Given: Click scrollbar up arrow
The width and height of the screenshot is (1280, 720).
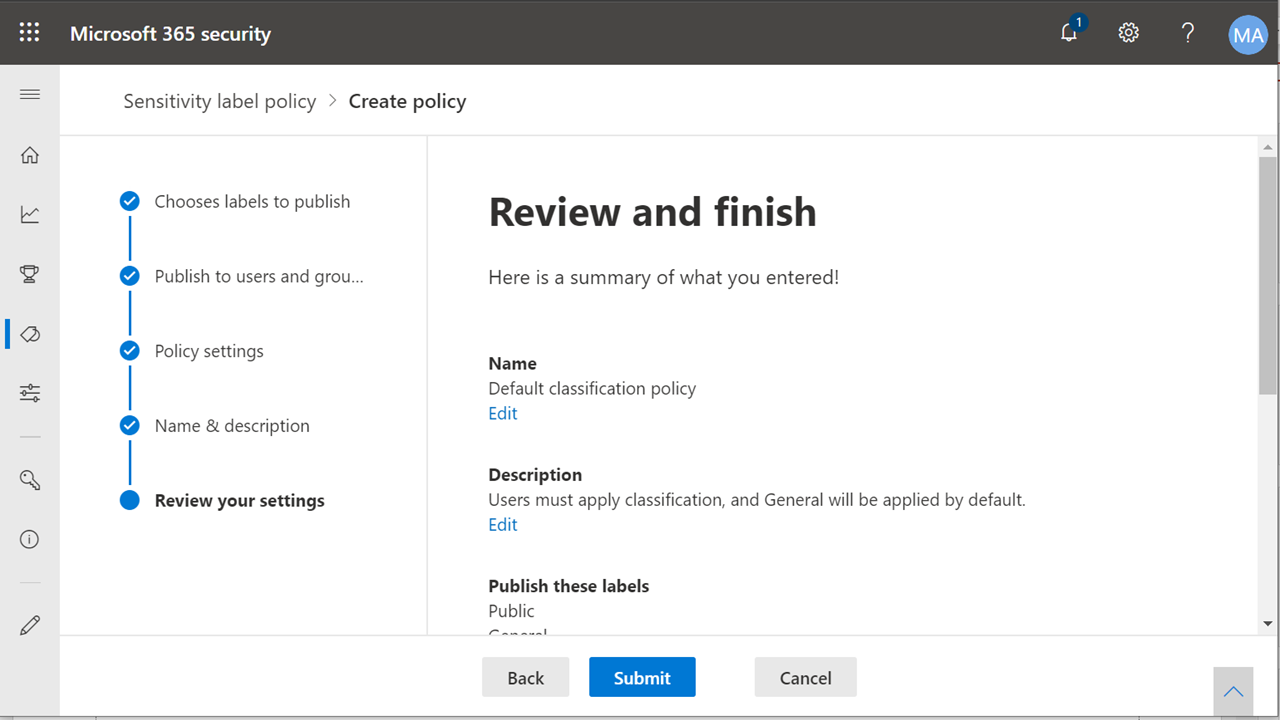Looking at the screenshot, I should click(x=1268, y=148).
